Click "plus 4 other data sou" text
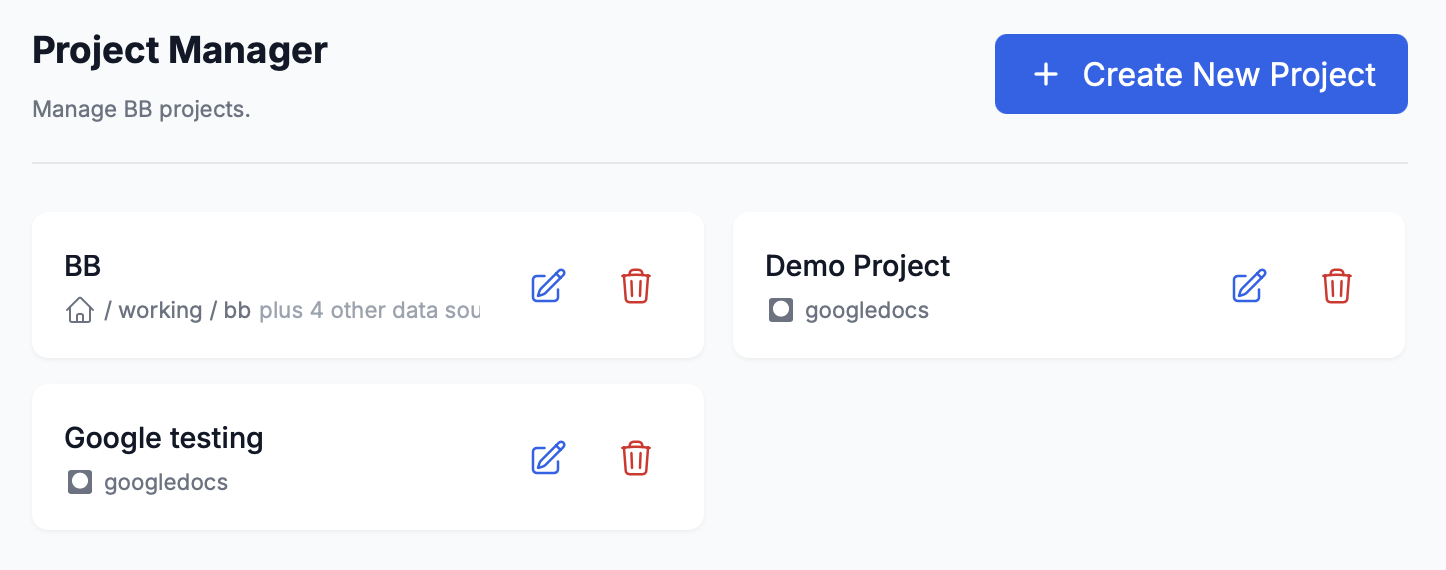Image resolution: width=1446 pixels, height=570 pixels. 369,311
